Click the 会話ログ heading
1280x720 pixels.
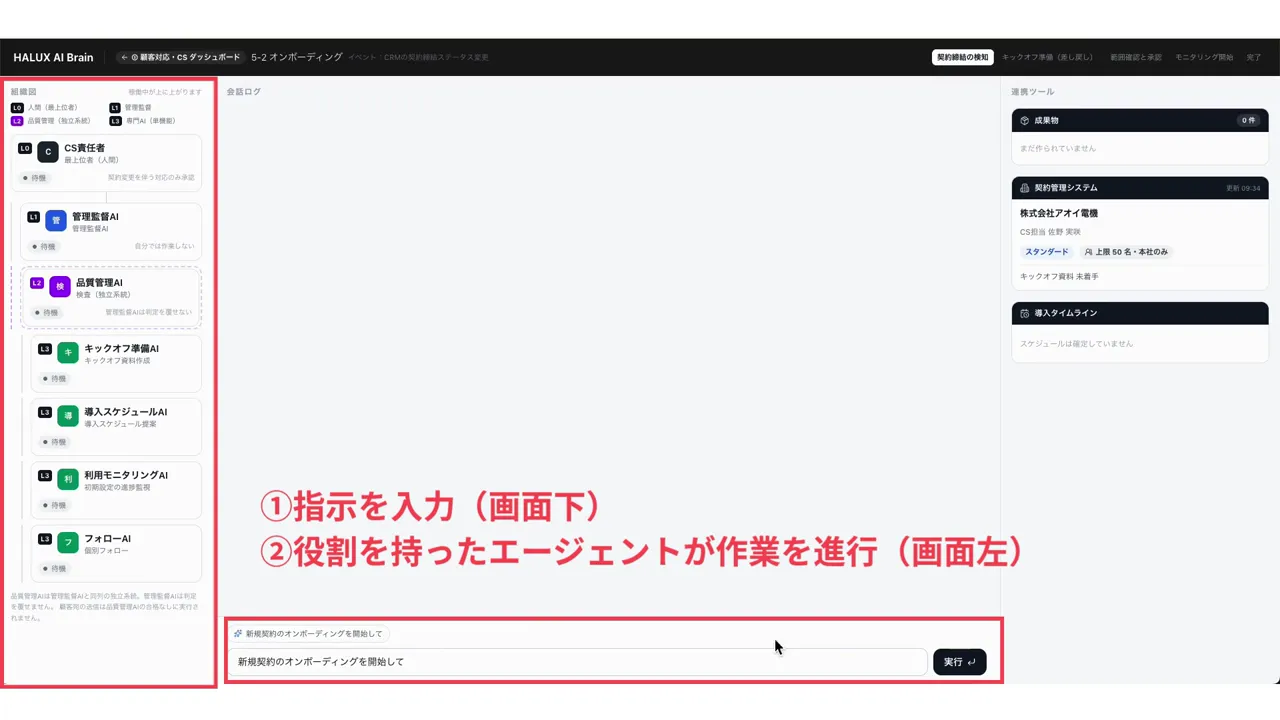point(243,92)
